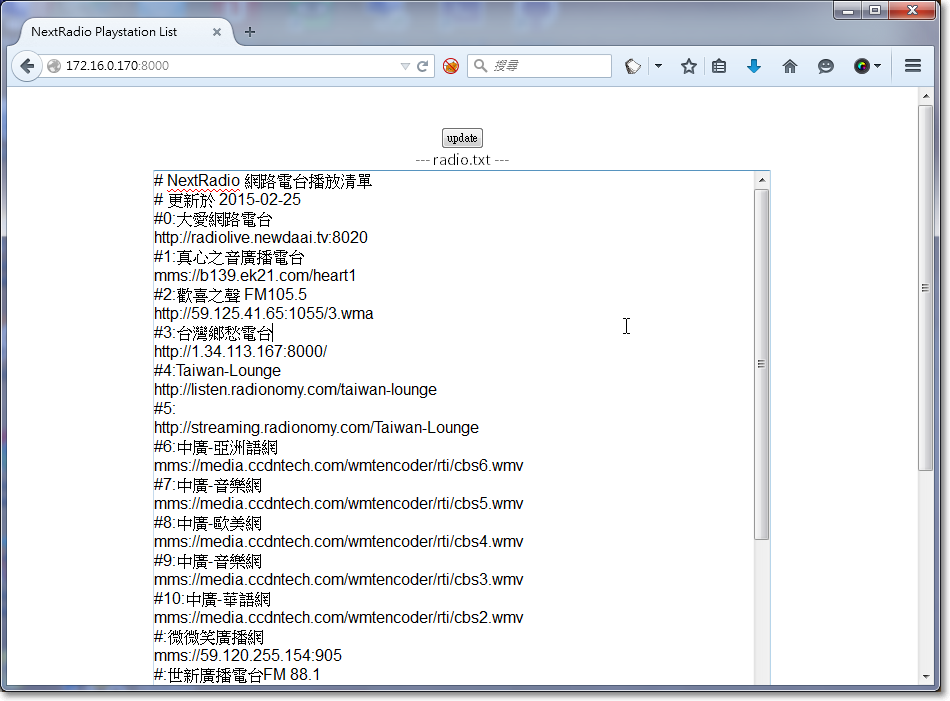Click the '#3:台灣鄉愁電台' line
Image resolution: width=950 pixels, height=701 pixels.
213,333
